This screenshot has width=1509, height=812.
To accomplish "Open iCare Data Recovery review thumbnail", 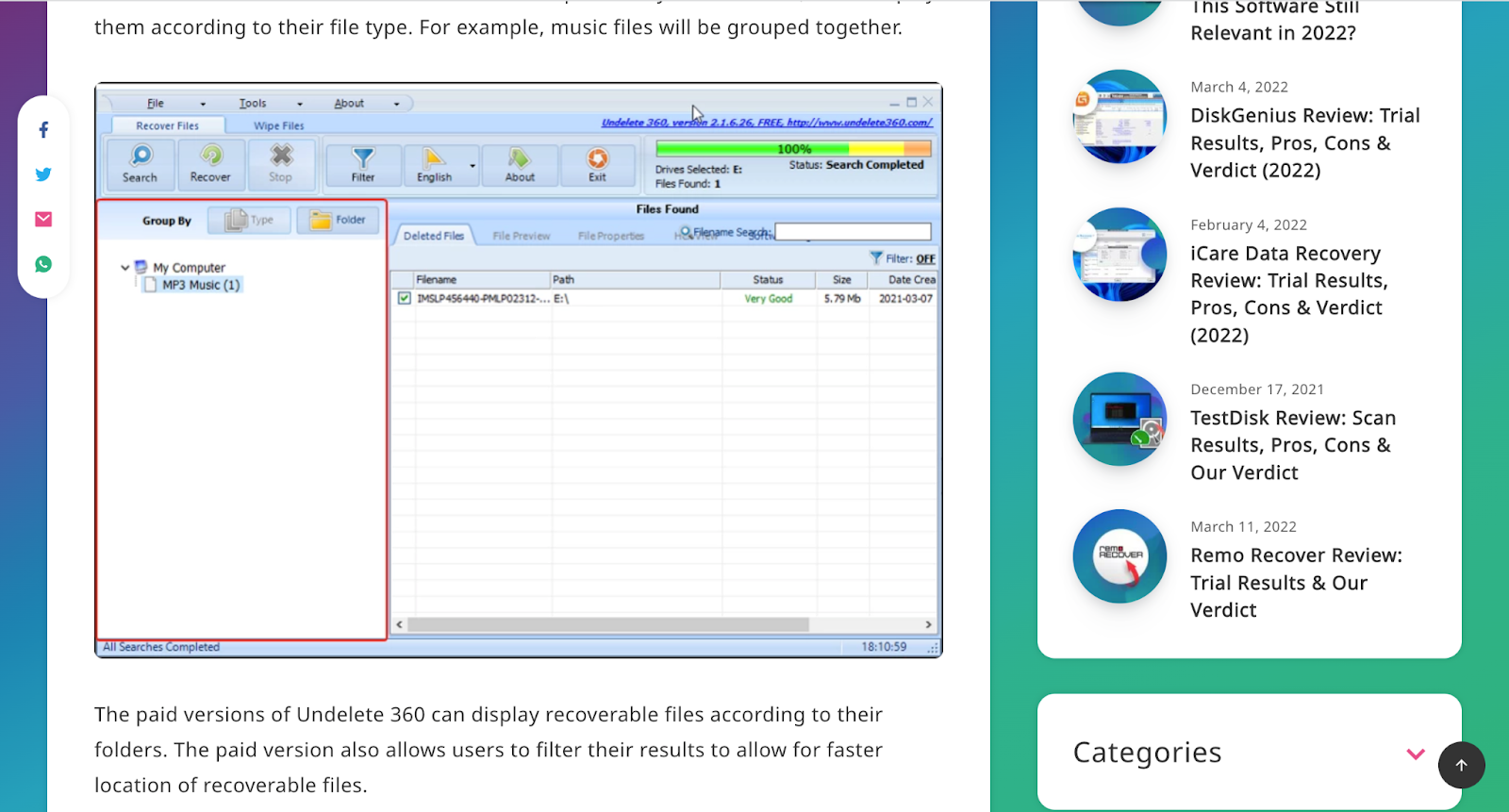I will (x=1119, y=255).
